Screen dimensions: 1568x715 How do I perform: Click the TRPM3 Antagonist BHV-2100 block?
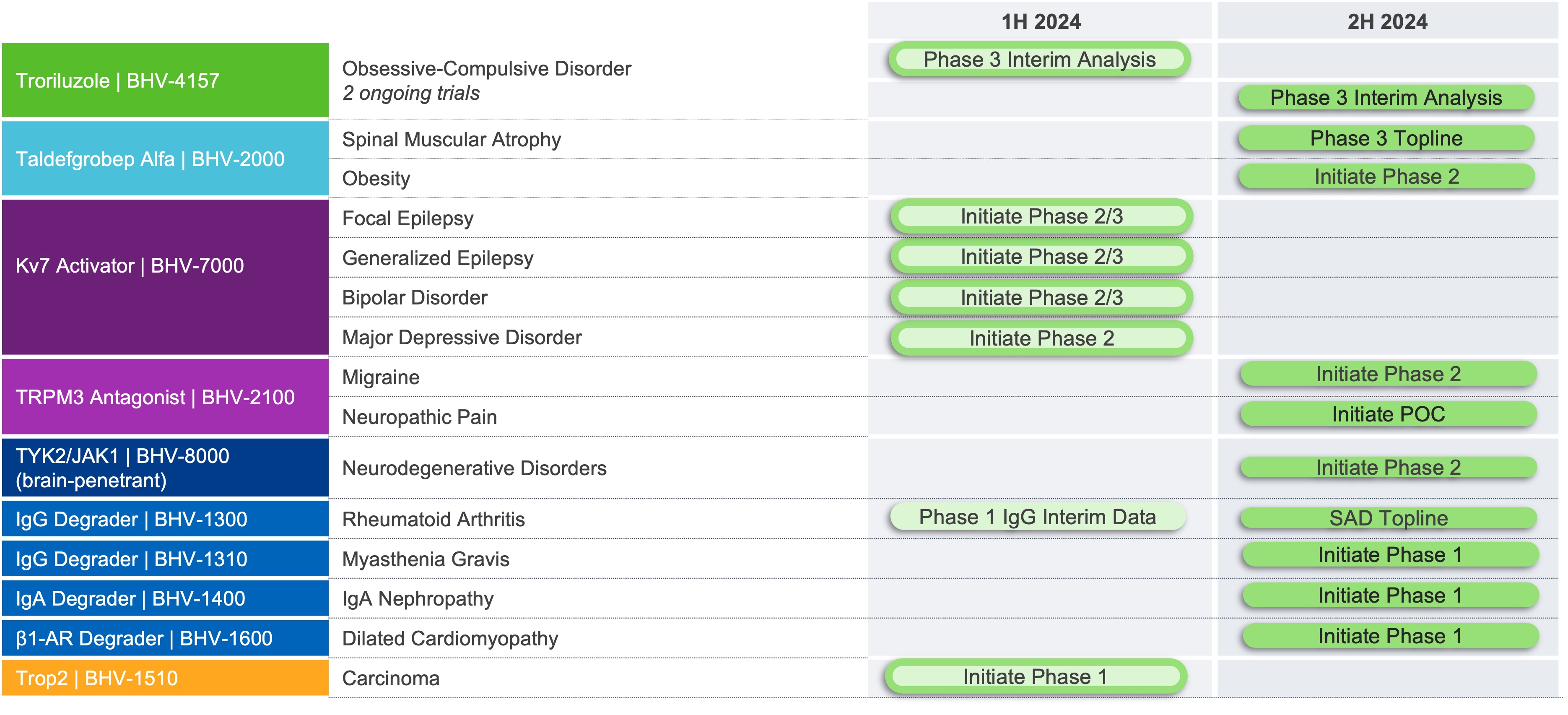click(x=165, y=397)
